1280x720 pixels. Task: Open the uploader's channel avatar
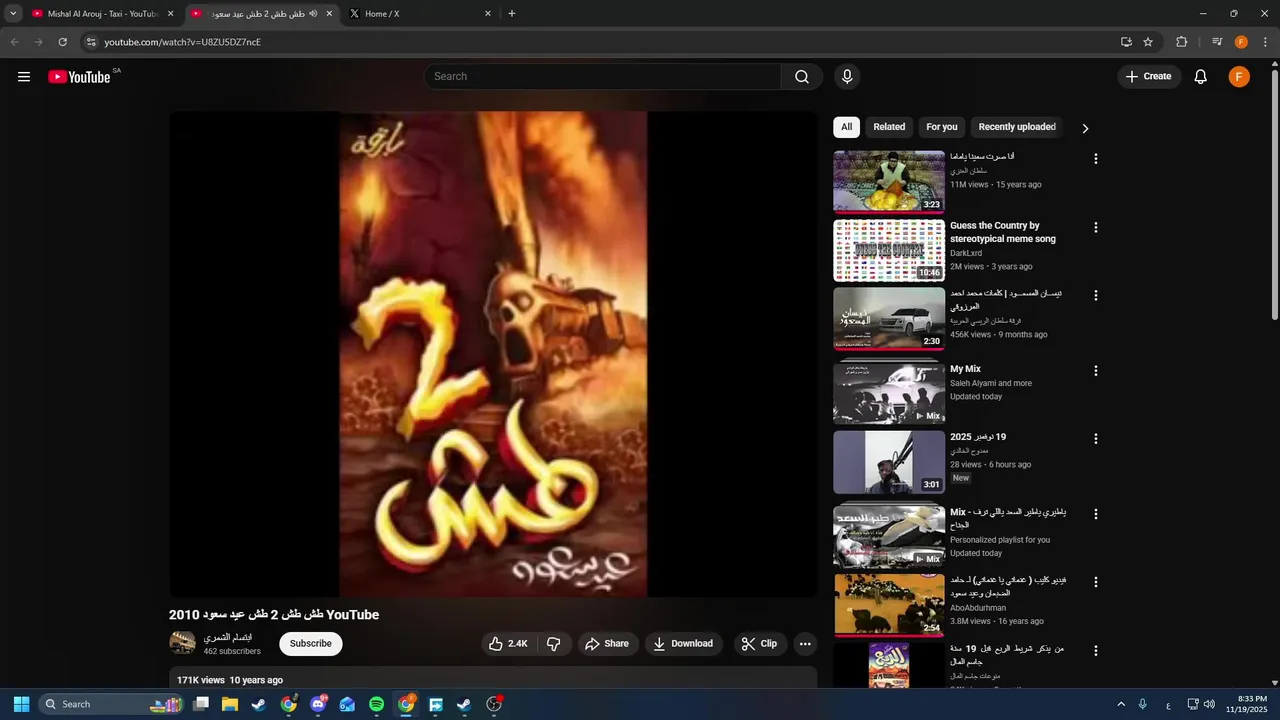pos(182,643)
